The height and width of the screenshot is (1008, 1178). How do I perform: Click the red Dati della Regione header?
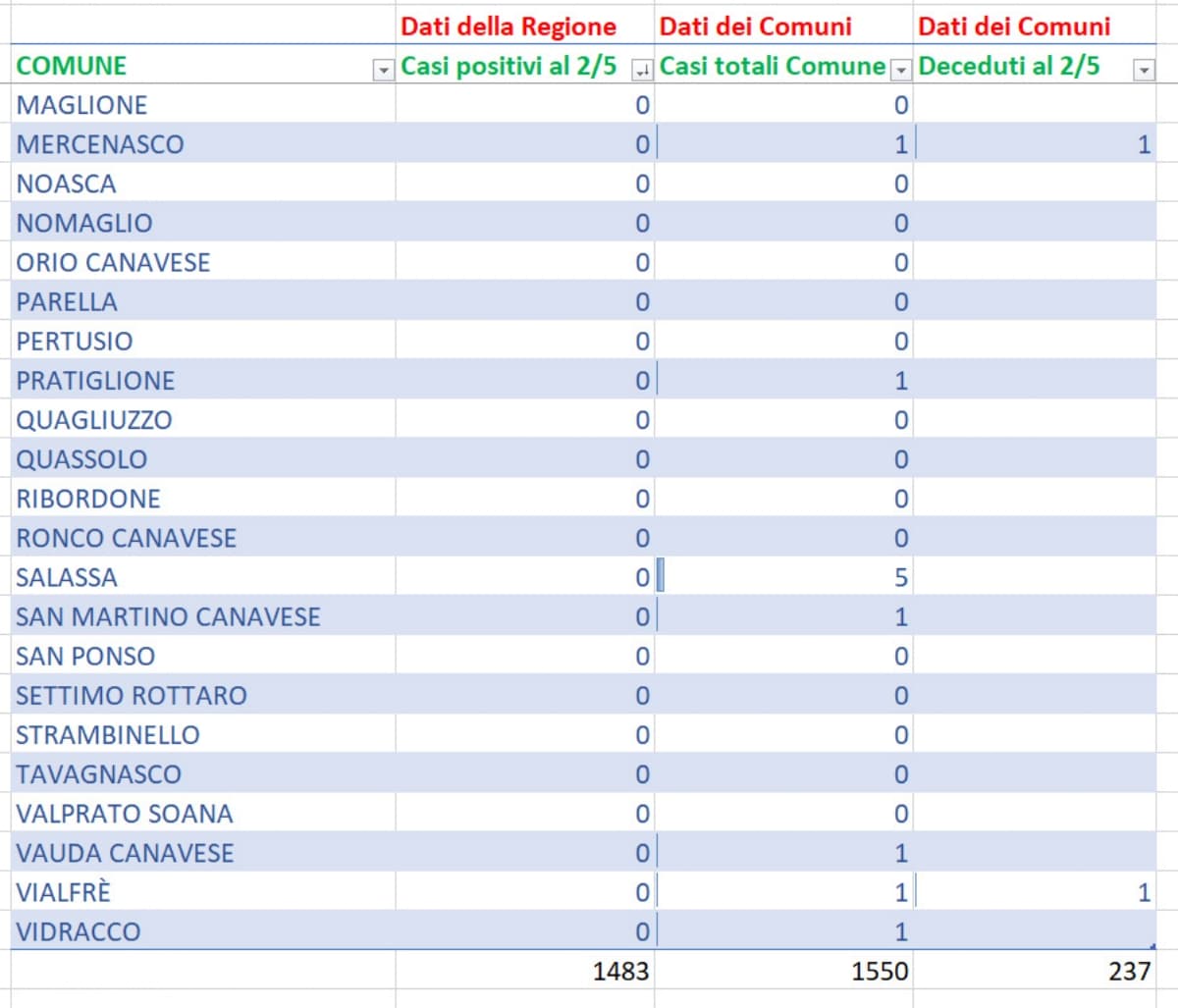[509, 26]
